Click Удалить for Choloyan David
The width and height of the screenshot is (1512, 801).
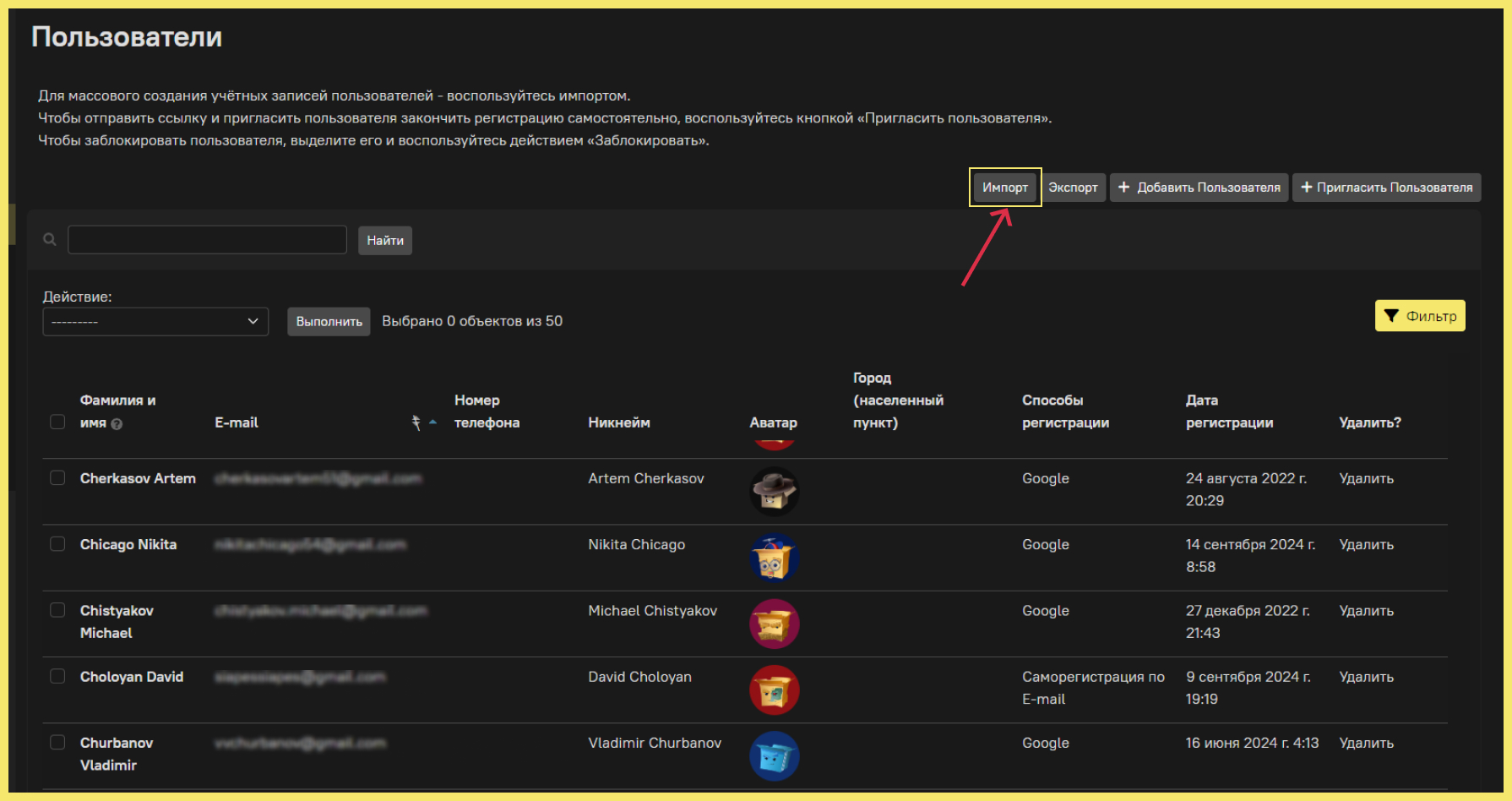point(1366,677)
